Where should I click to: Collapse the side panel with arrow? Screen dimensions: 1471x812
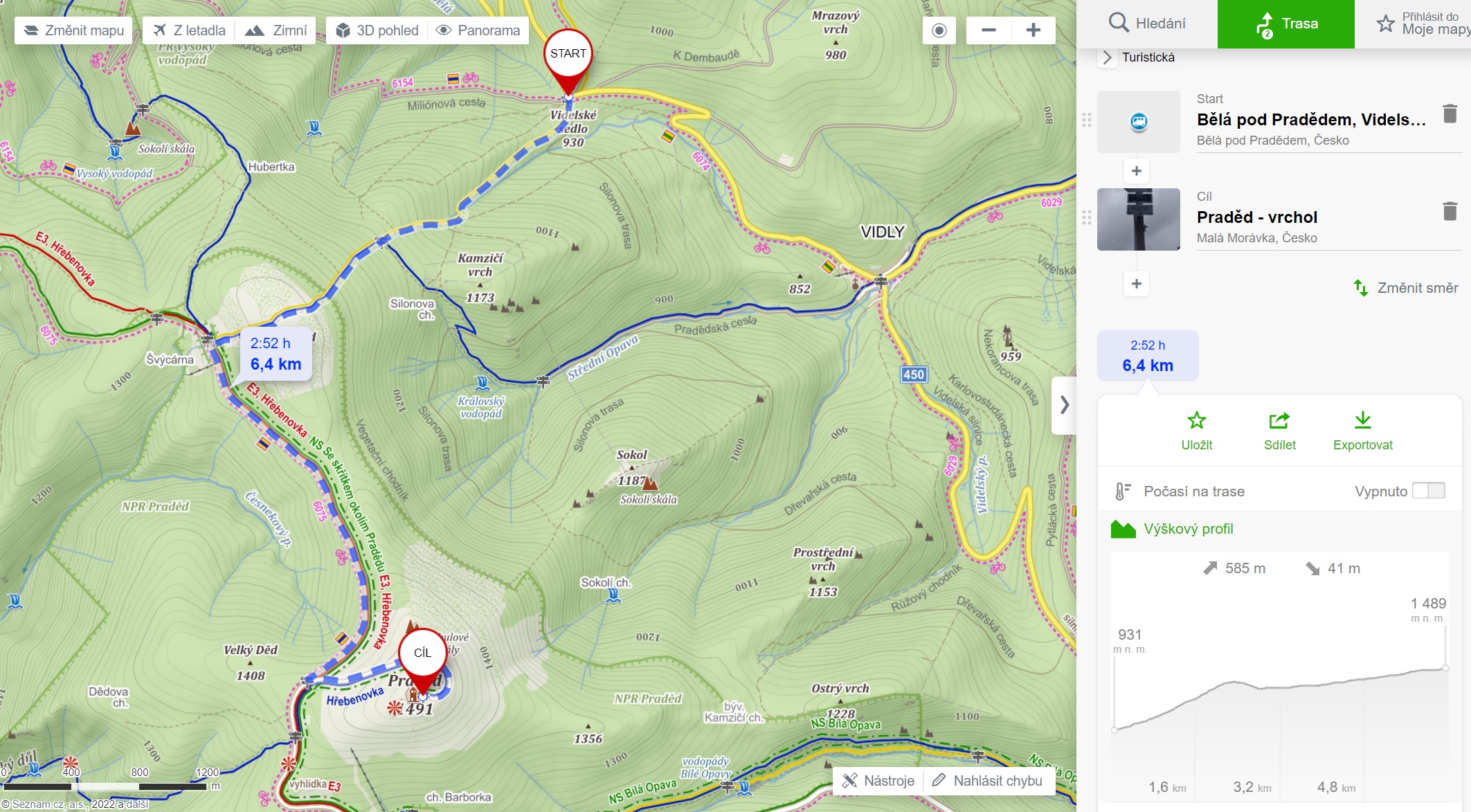click(x=1064, y=405)
